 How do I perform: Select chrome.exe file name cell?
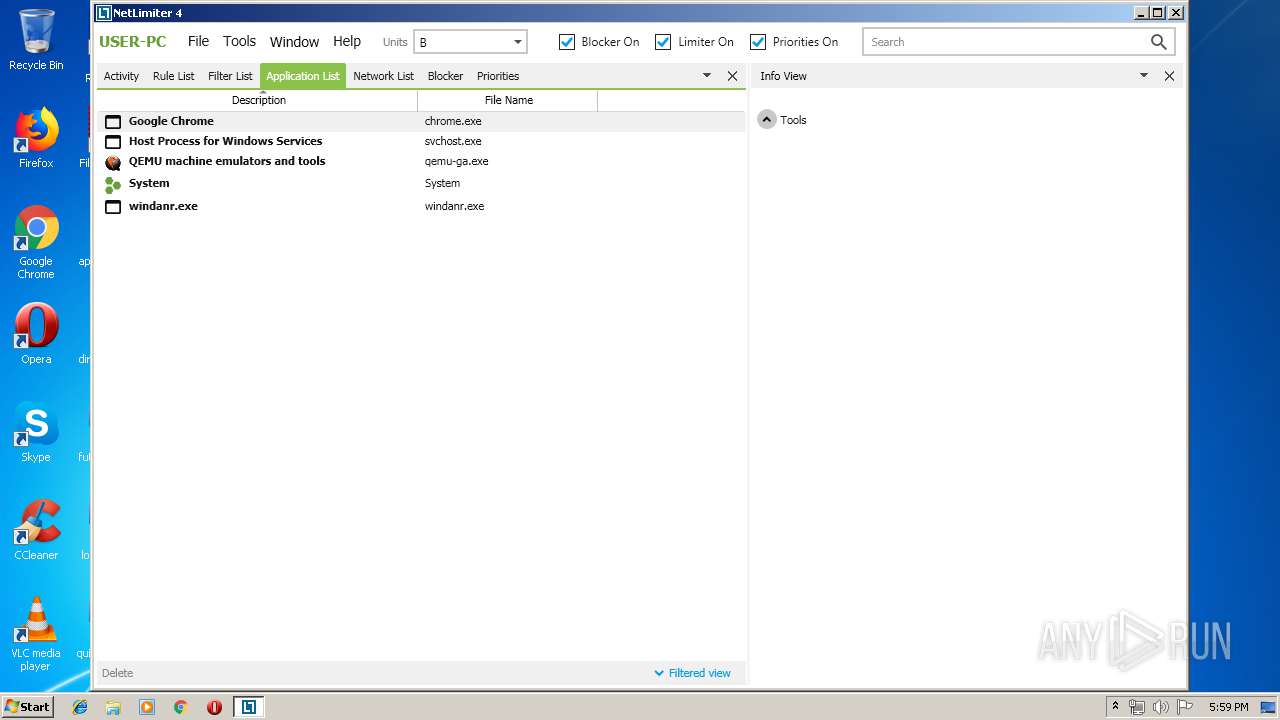click(453, 121)
